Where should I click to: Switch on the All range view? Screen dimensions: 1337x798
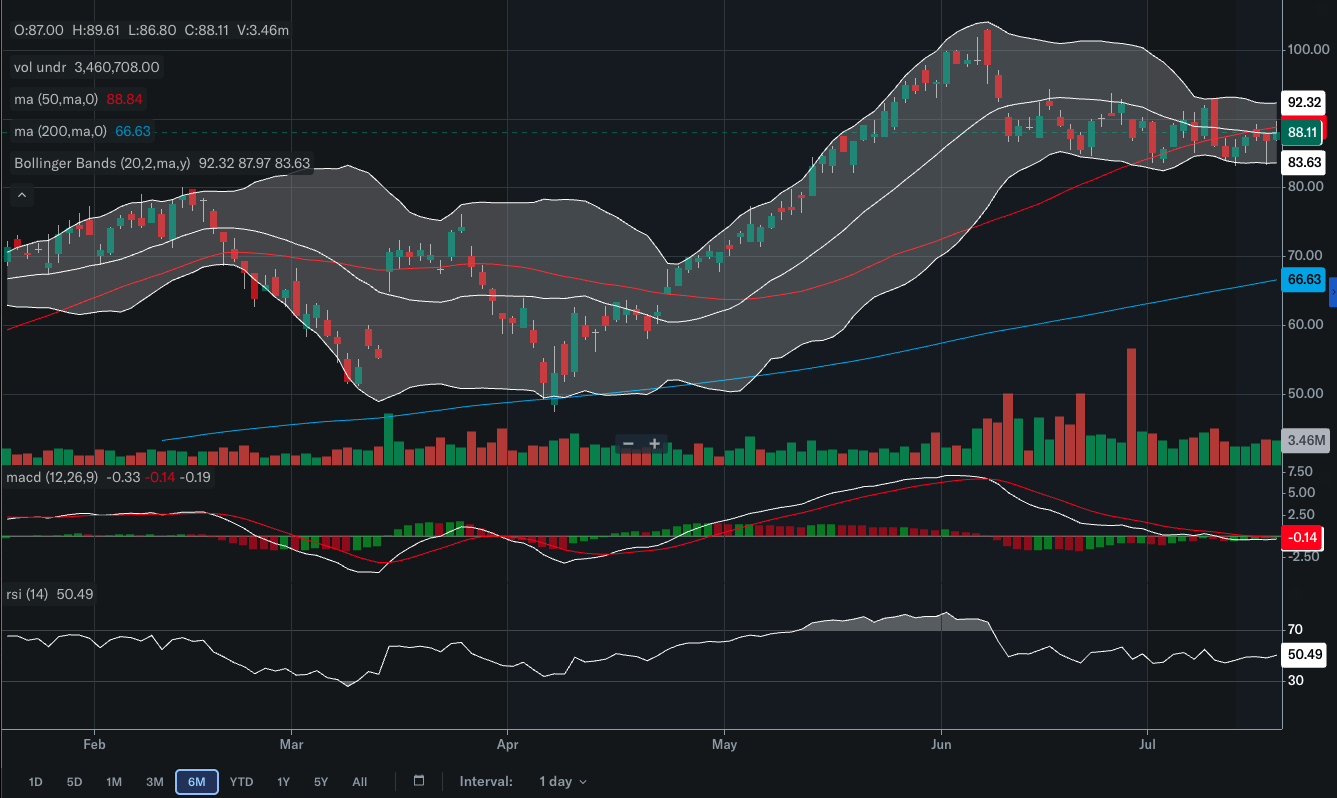click(359, 782)
